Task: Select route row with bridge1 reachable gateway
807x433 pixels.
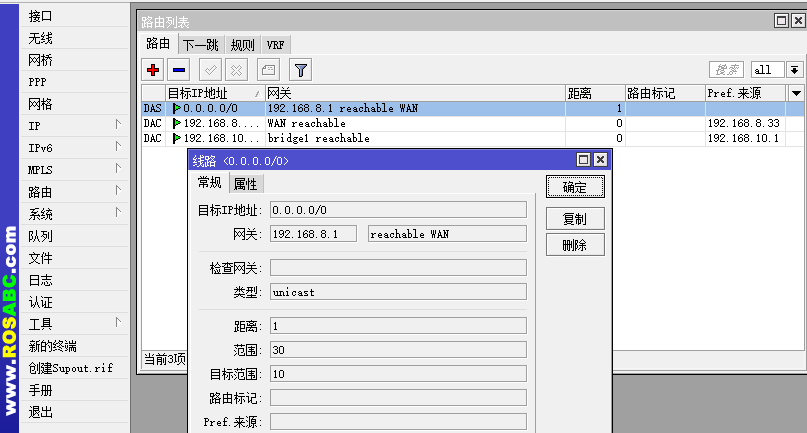Action: tap(472, 138)
